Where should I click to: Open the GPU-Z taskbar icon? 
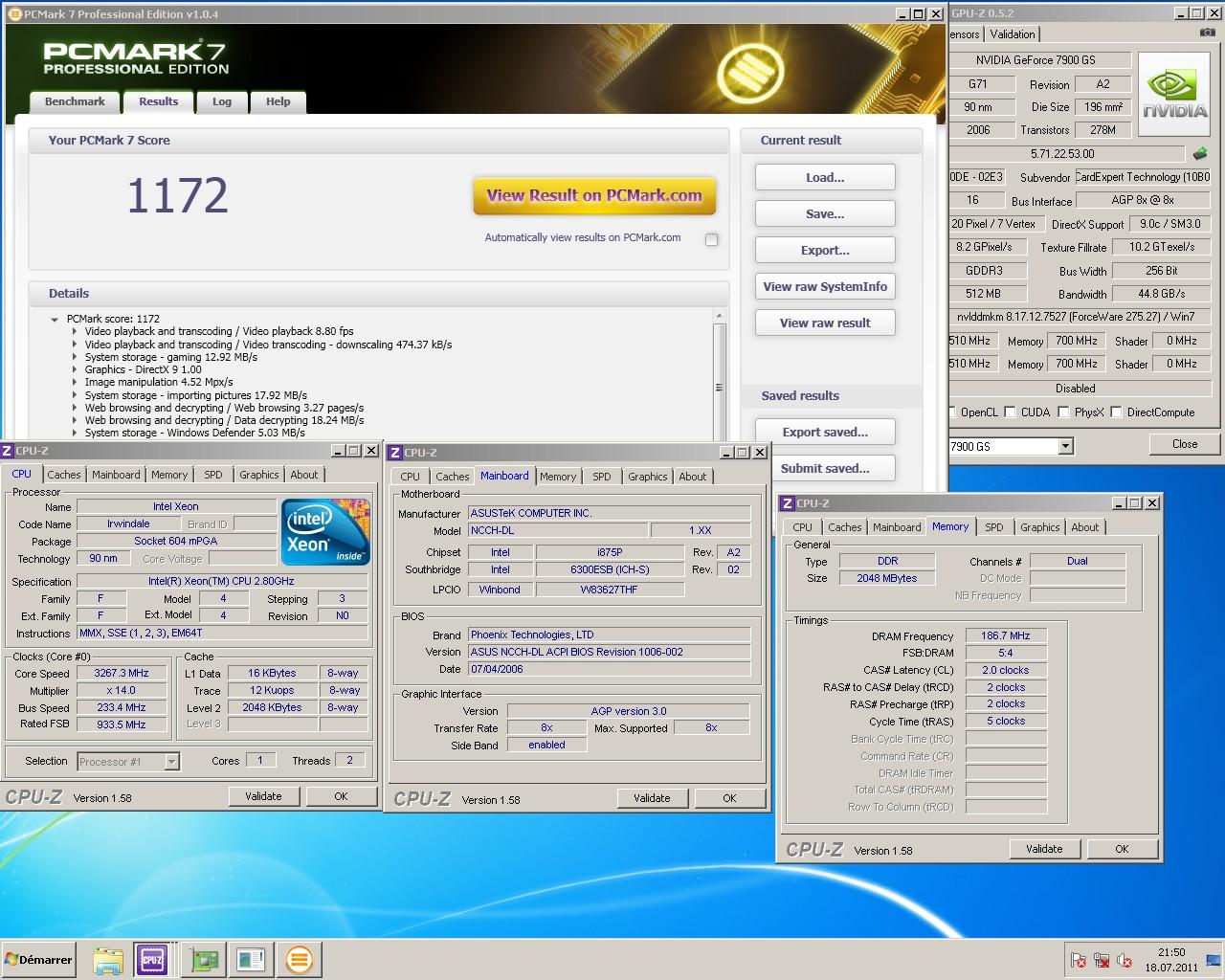tap(204, 960)
